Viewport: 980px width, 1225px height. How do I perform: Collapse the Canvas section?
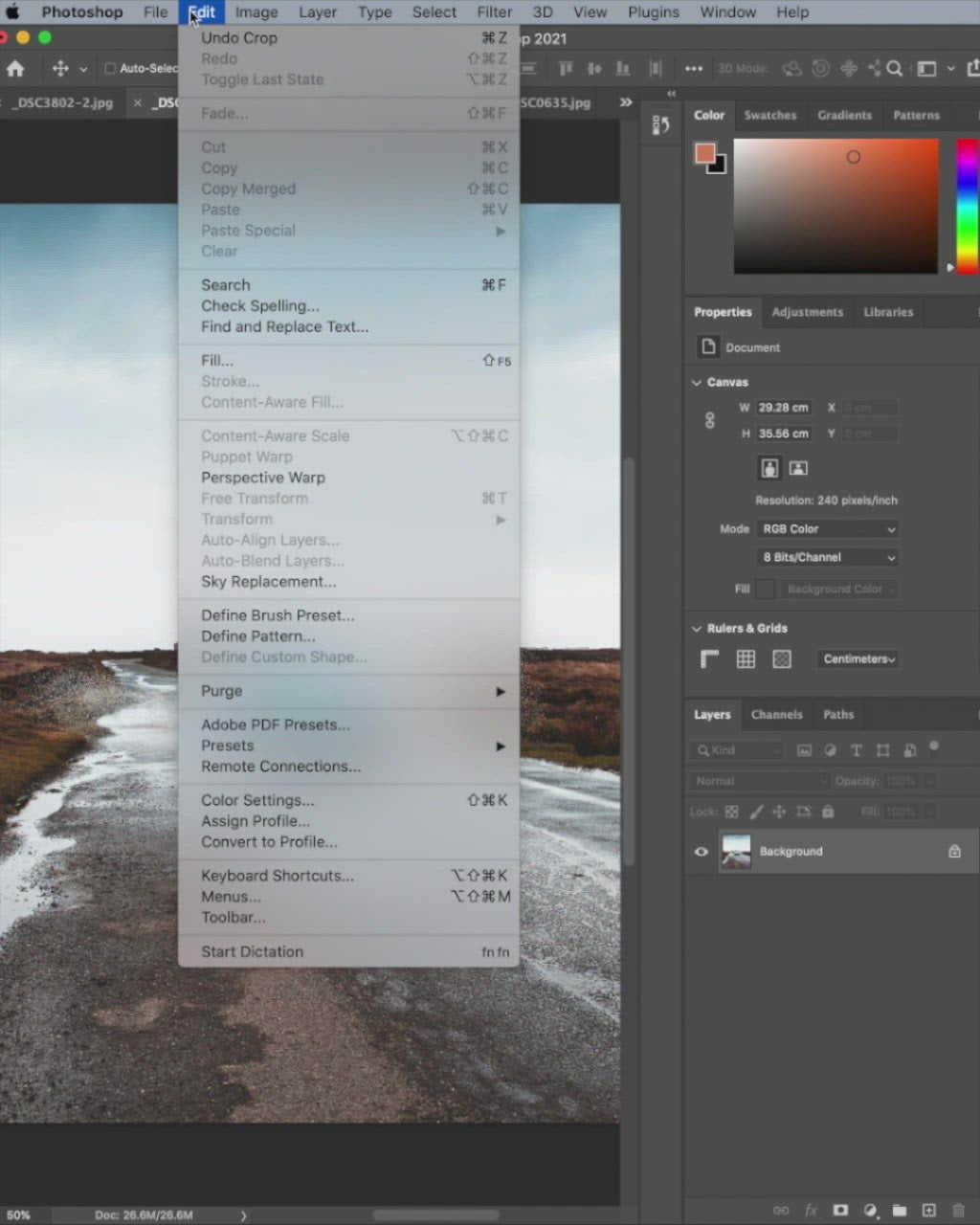tap(697, 382)
